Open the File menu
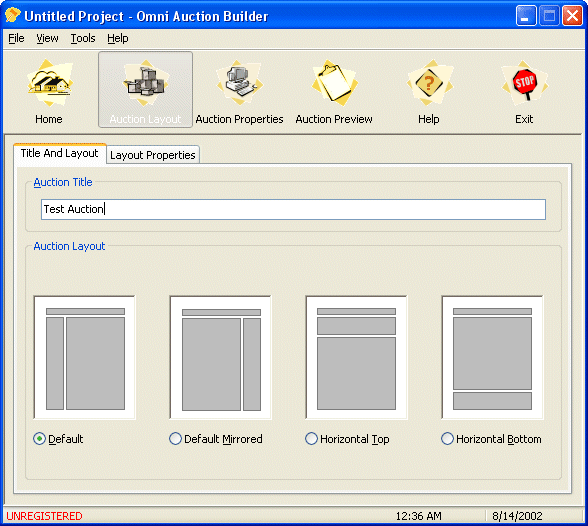This screenshot has width=588, height=526. point(16,38)
